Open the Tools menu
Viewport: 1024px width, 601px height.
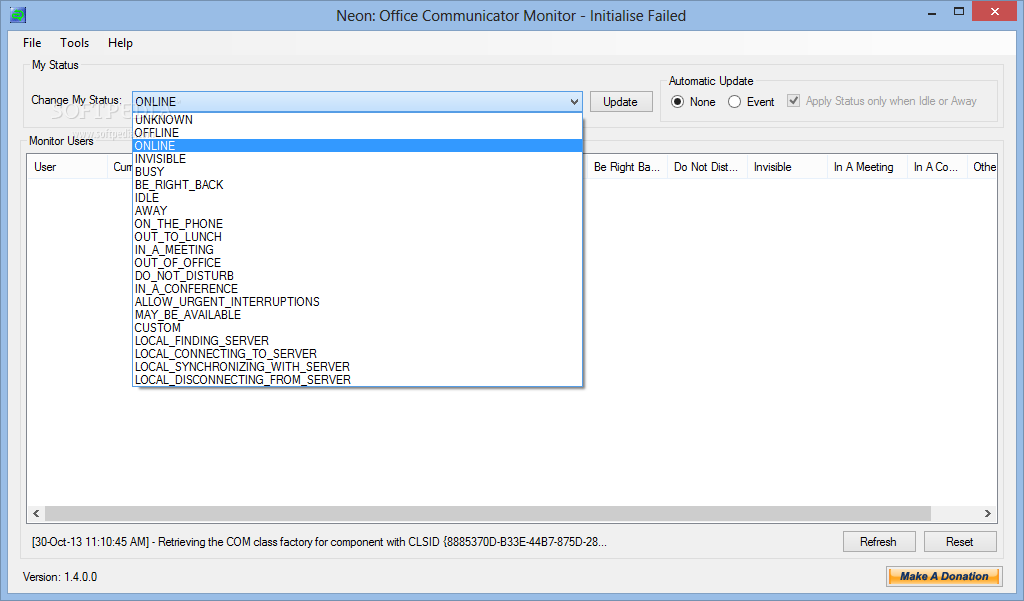(x=74, y=43)
